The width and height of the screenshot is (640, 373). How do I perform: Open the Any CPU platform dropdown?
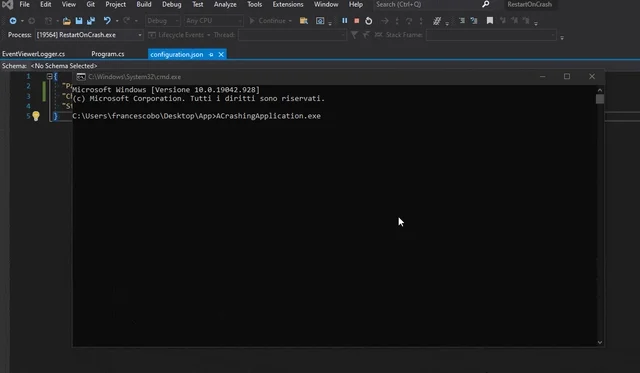(213, 21)
